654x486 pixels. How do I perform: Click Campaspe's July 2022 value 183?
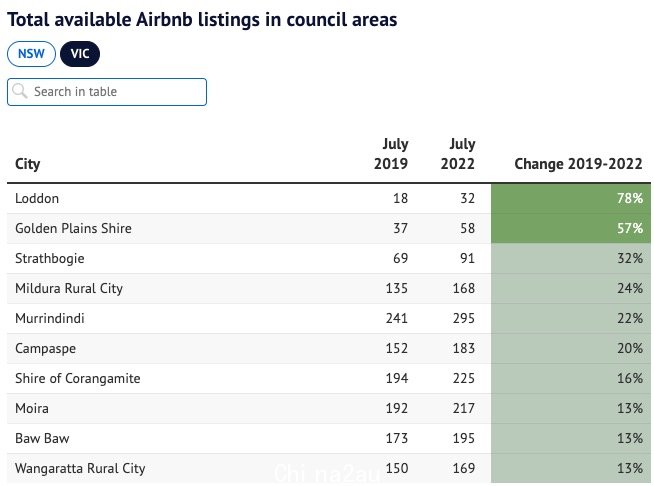[x=464, y=348]
